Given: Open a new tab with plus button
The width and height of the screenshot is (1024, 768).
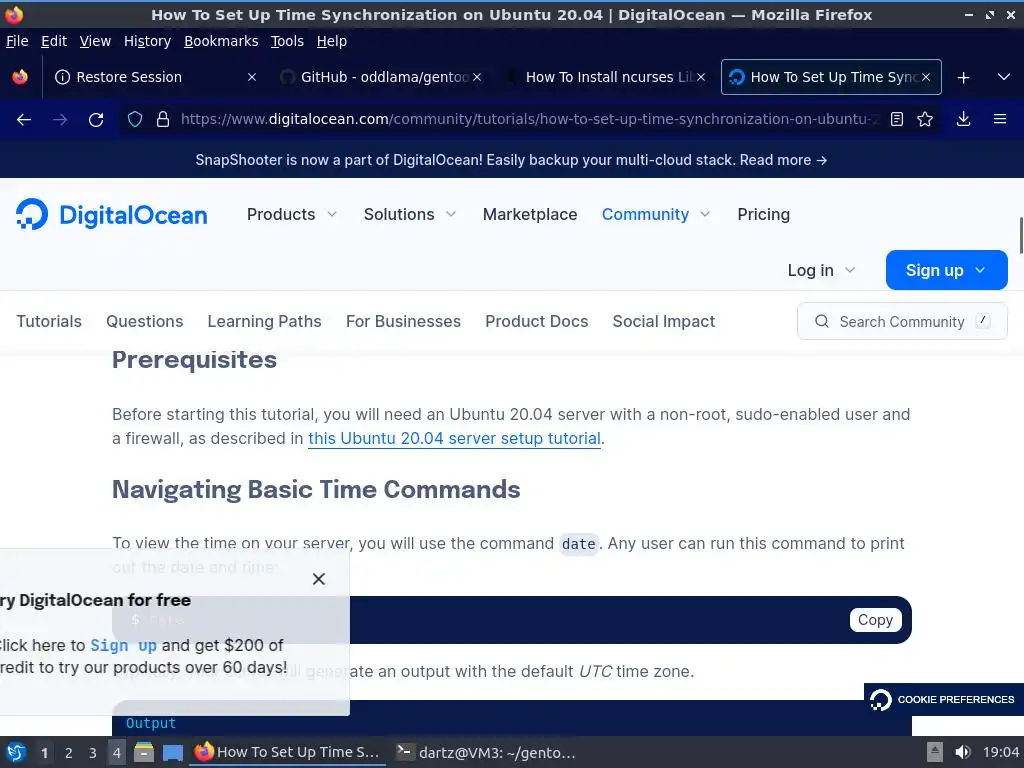Looking at the screenshot, I should click(963, 78).
